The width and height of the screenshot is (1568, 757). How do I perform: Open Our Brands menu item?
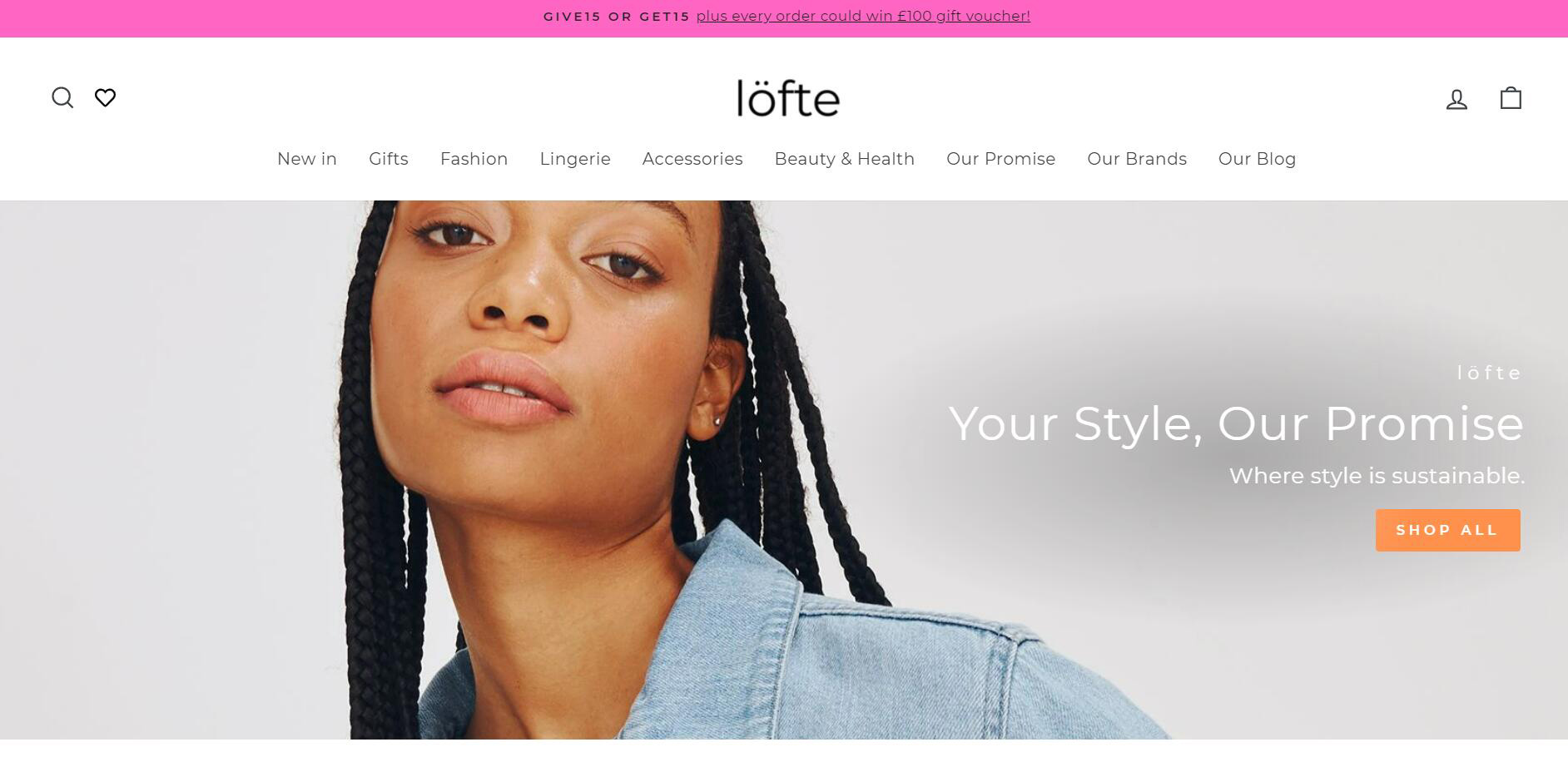[x=1137, y=159]
